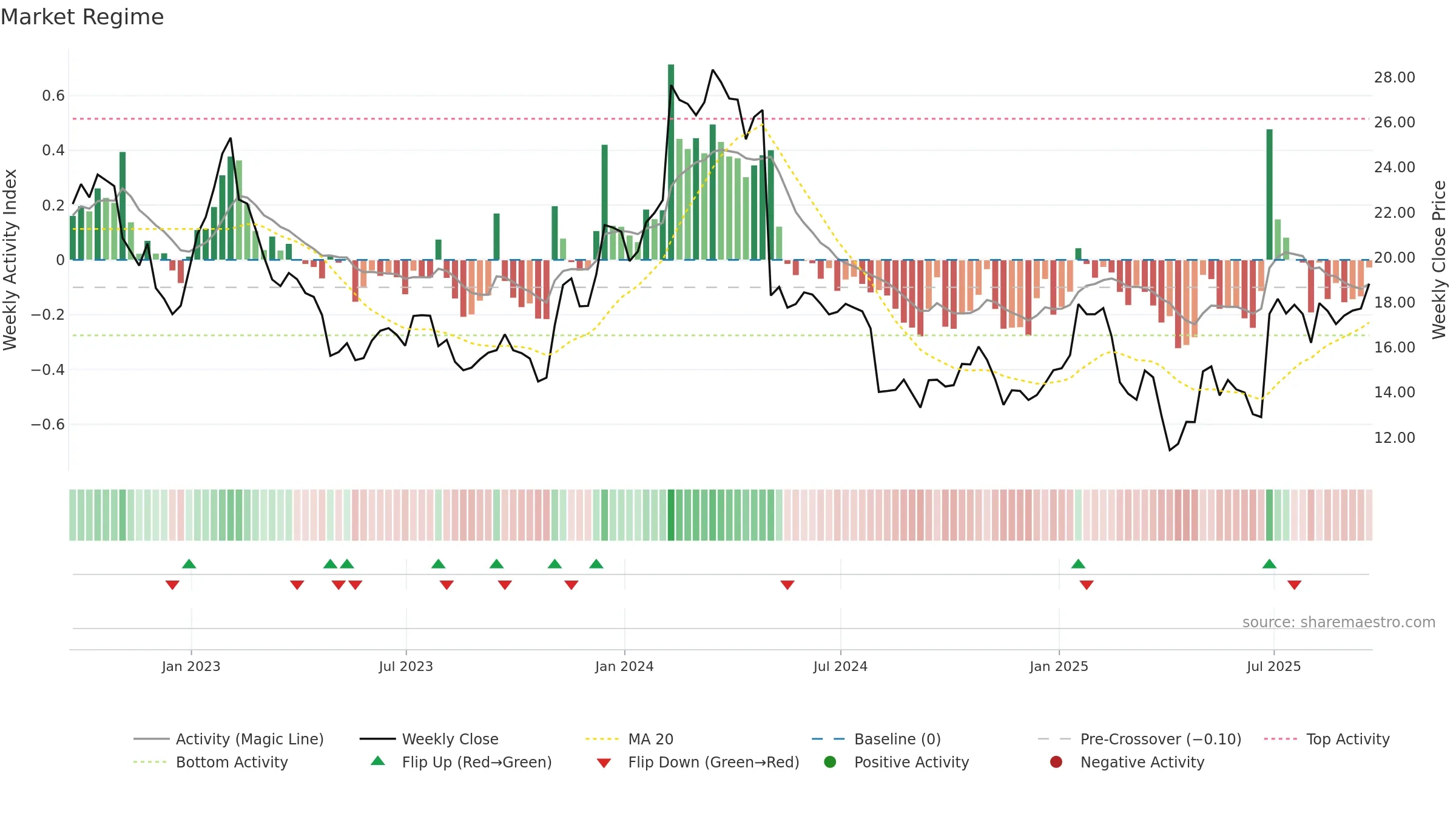Image resolution: width=1456 pixels, height=819 pixels.
Task: Click the flip-up marker near Jan 2025
Action: click(x=1078, y=564)
